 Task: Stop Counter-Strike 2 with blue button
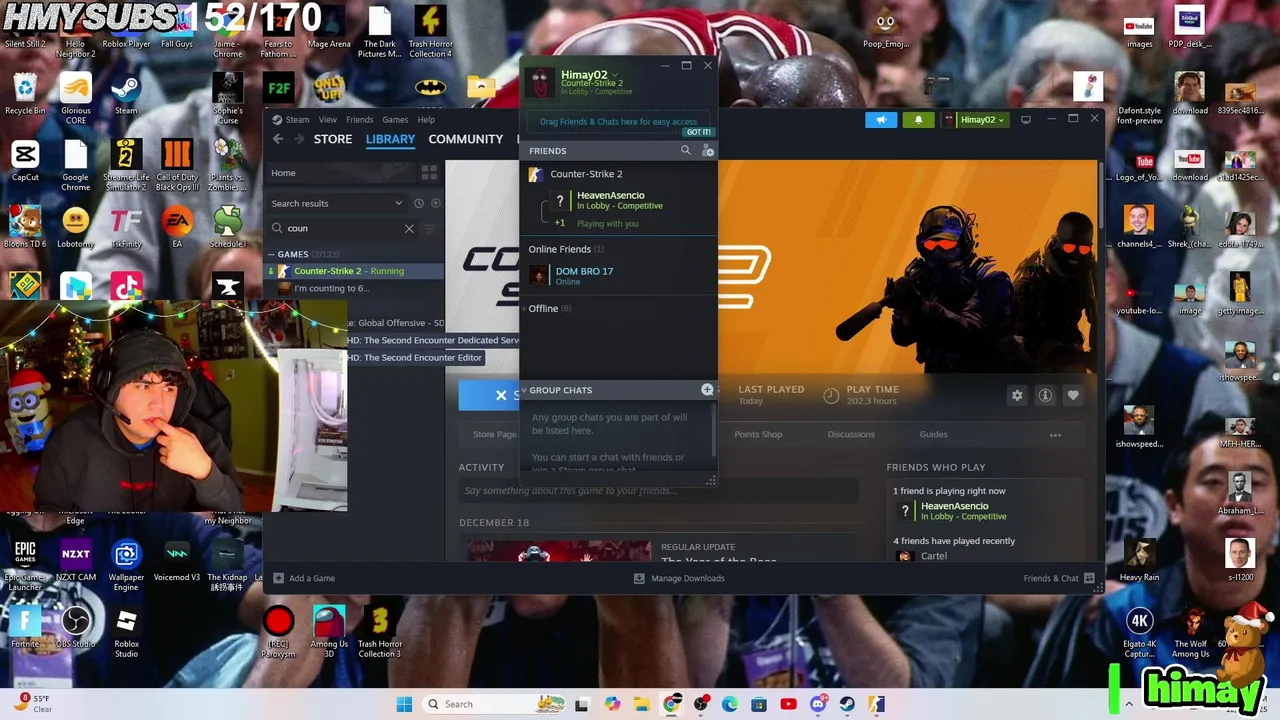coord(489,395)
